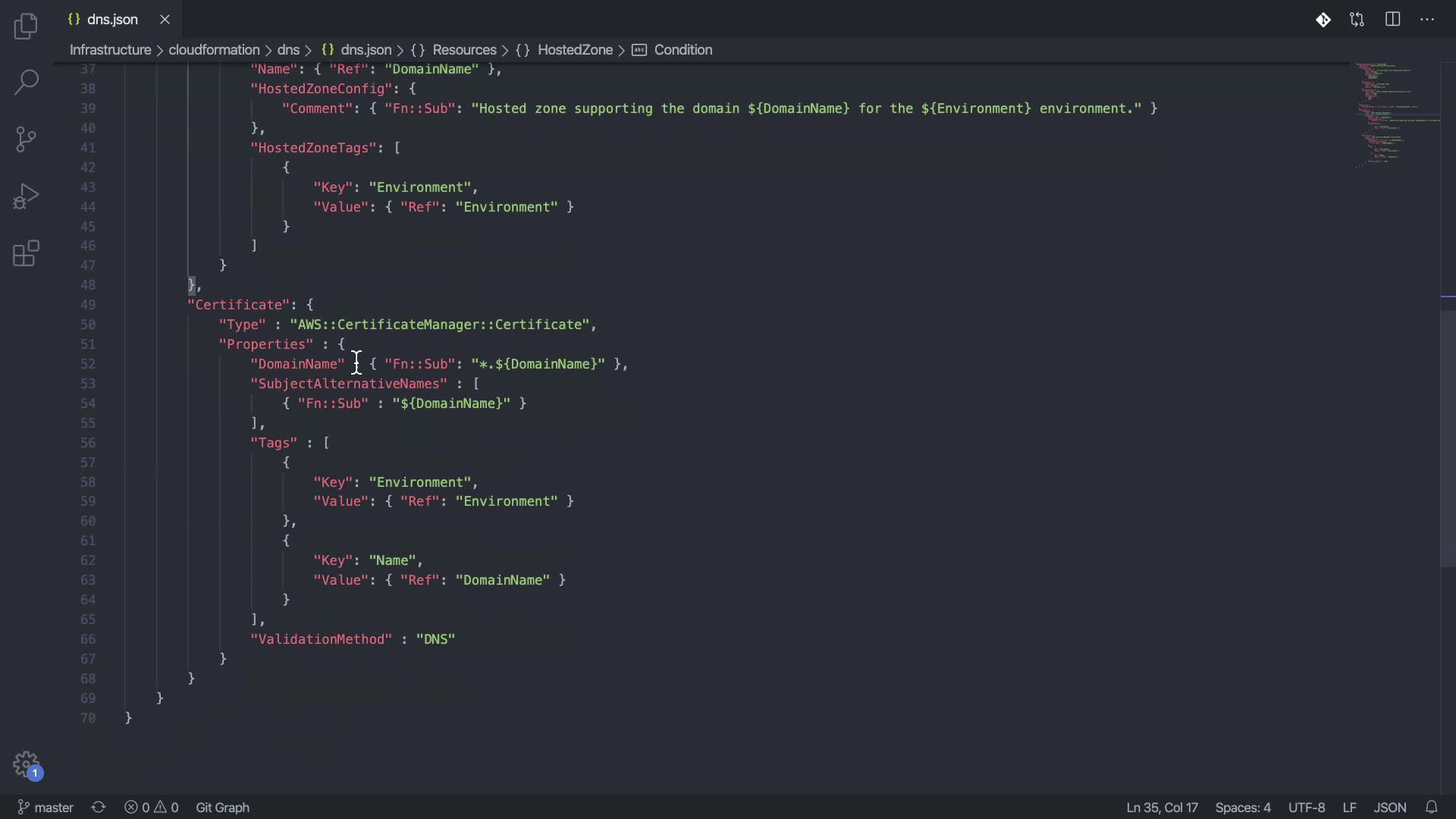
Task: Click the Git diamond icon in title bar
Action: coord(1323,20)
